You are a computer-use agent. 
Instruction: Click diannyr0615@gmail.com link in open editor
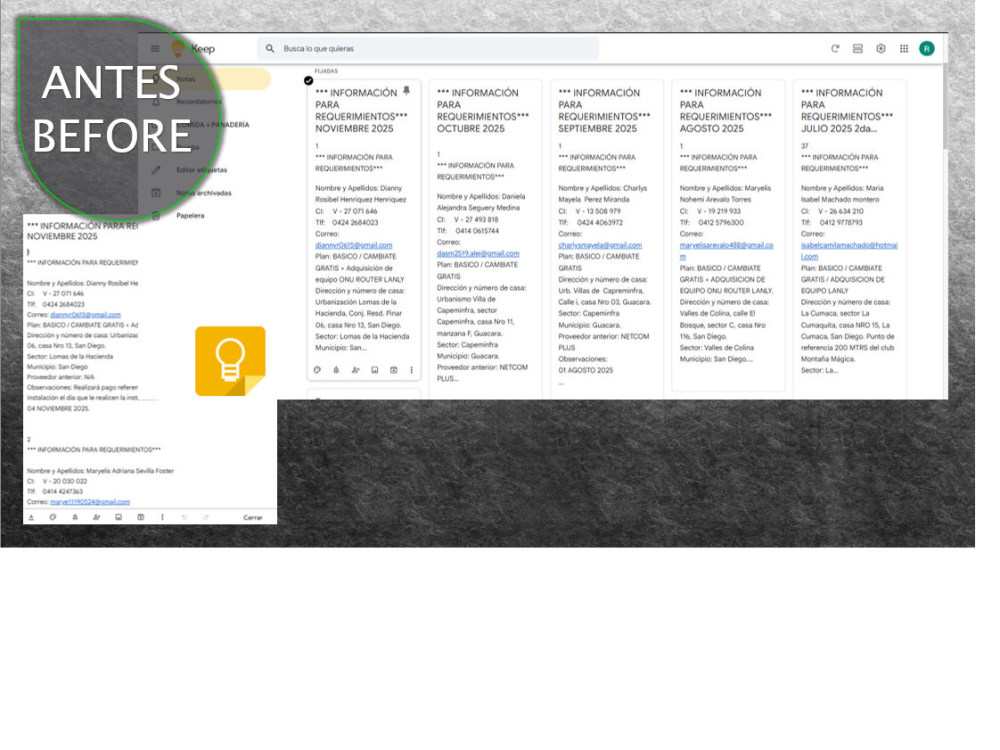coord(85,314)
